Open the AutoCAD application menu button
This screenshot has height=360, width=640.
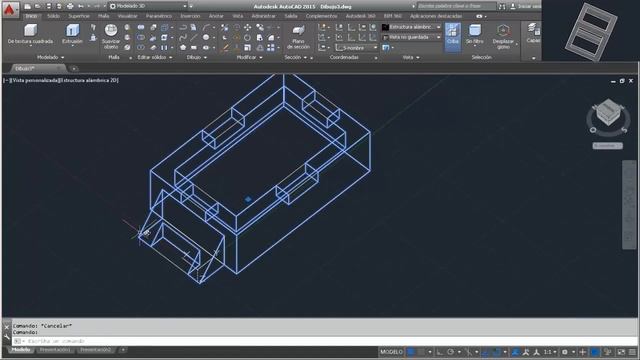10,10
